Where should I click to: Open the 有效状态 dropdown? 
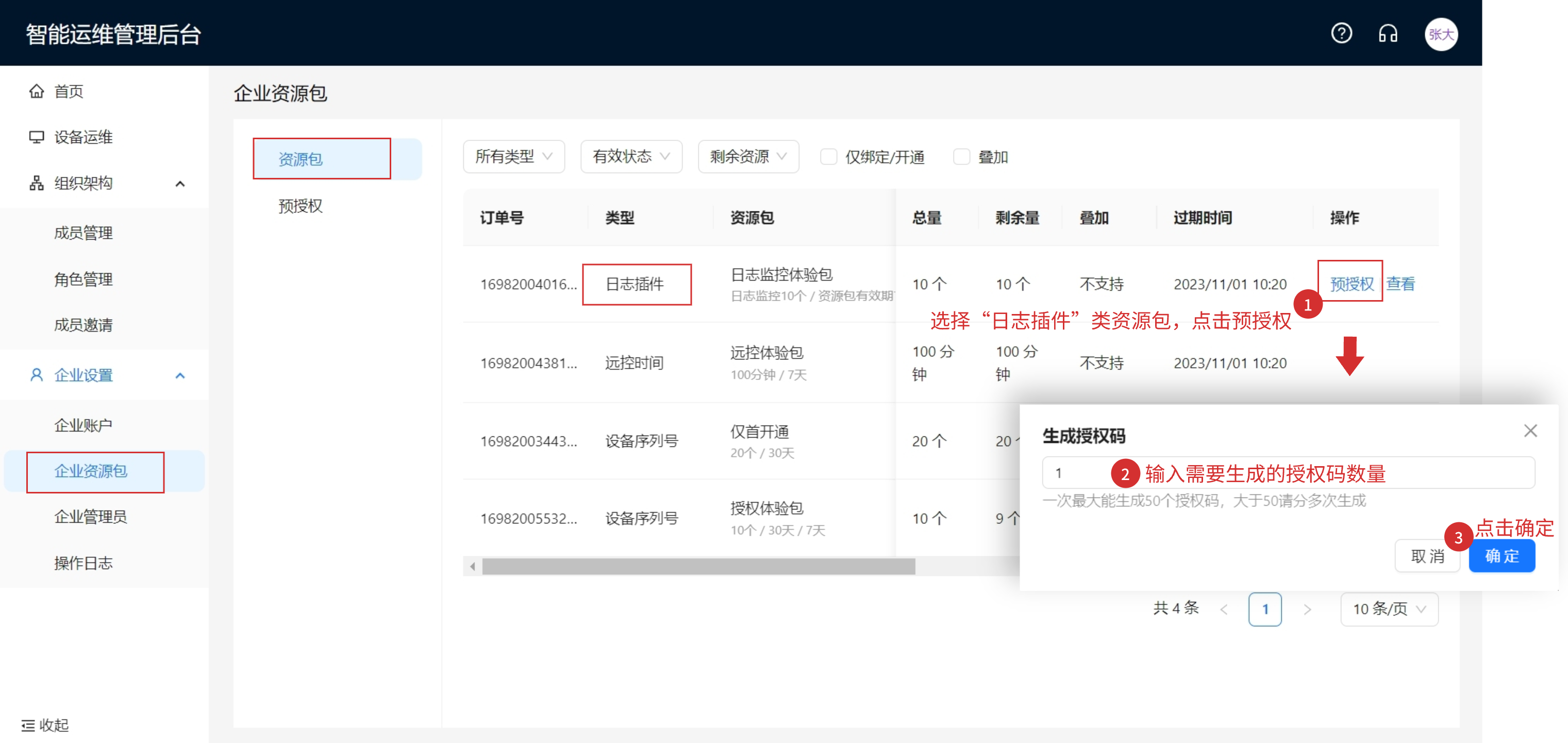coord(631,157)
